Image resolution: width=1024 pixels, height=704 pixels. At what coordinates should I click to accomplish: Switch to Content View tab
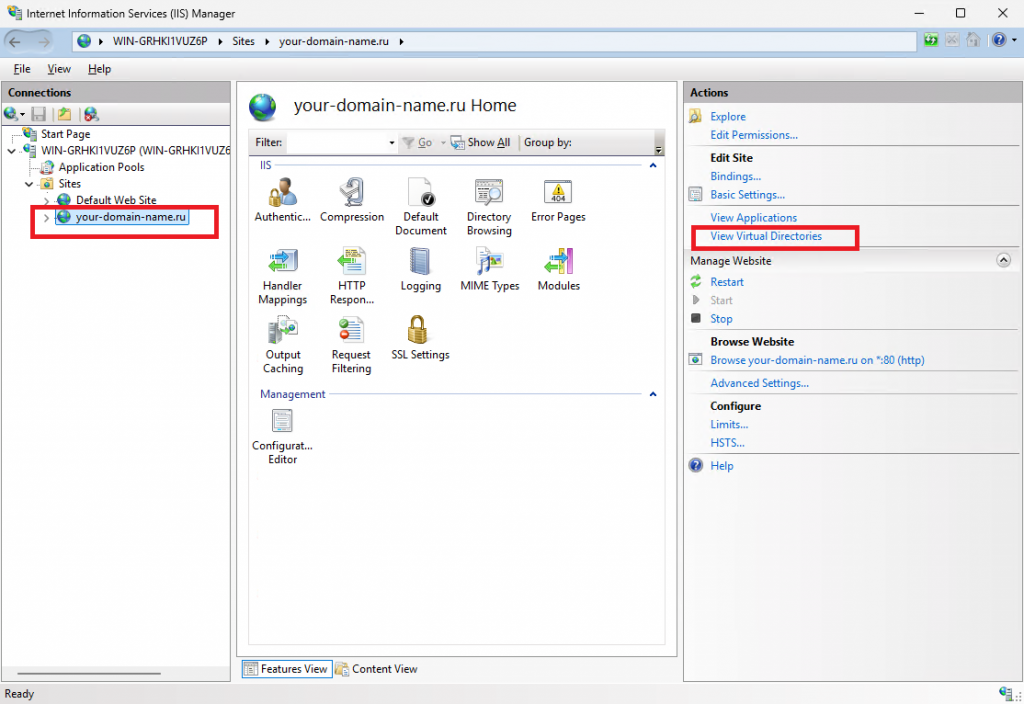point(377,669)
